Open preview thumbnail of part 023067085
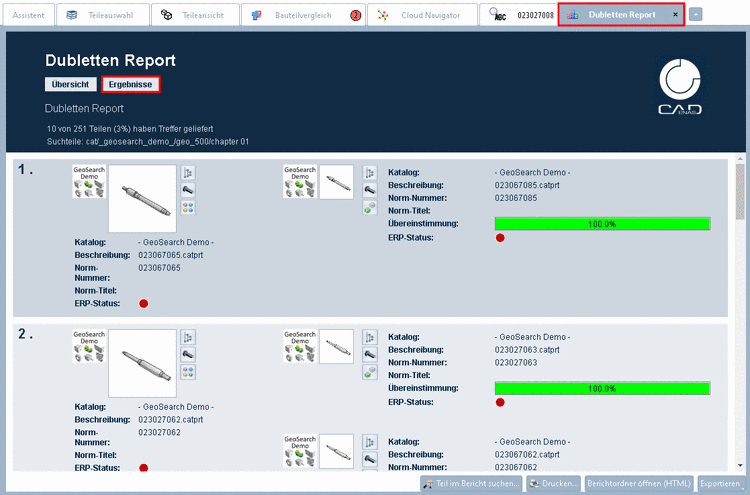This screenshot has width=750, height=495. [337, 182]
